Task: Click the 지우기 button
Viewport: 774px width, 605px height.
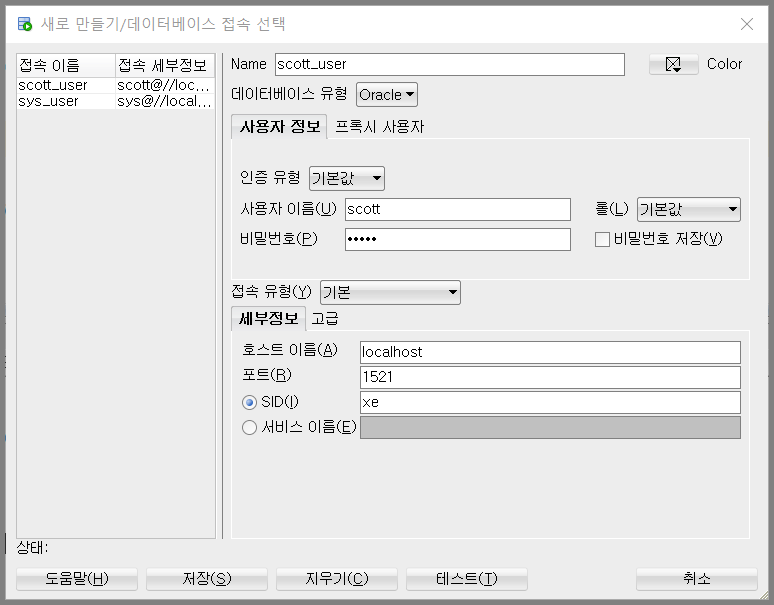Action: pos(337,578)
